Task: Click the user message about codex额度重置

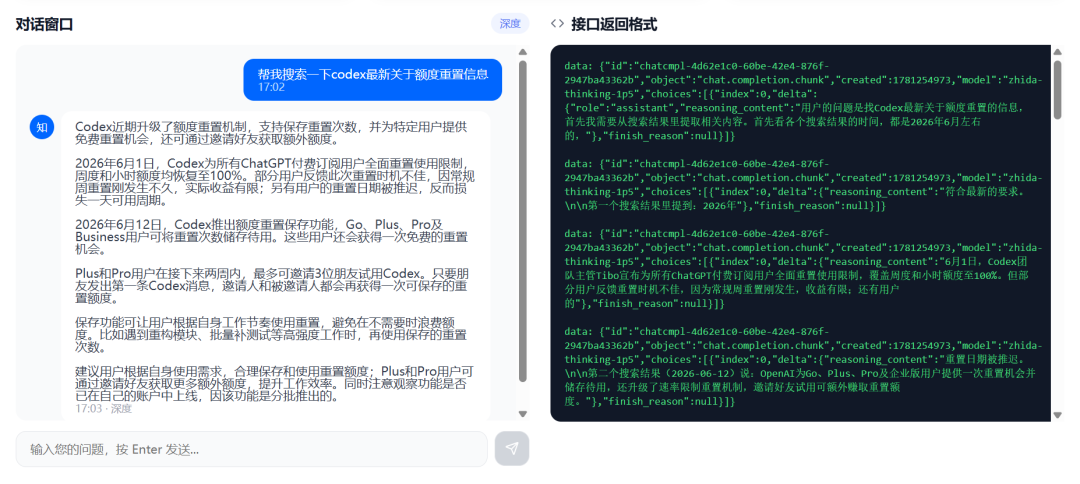Action: (373, 79)
